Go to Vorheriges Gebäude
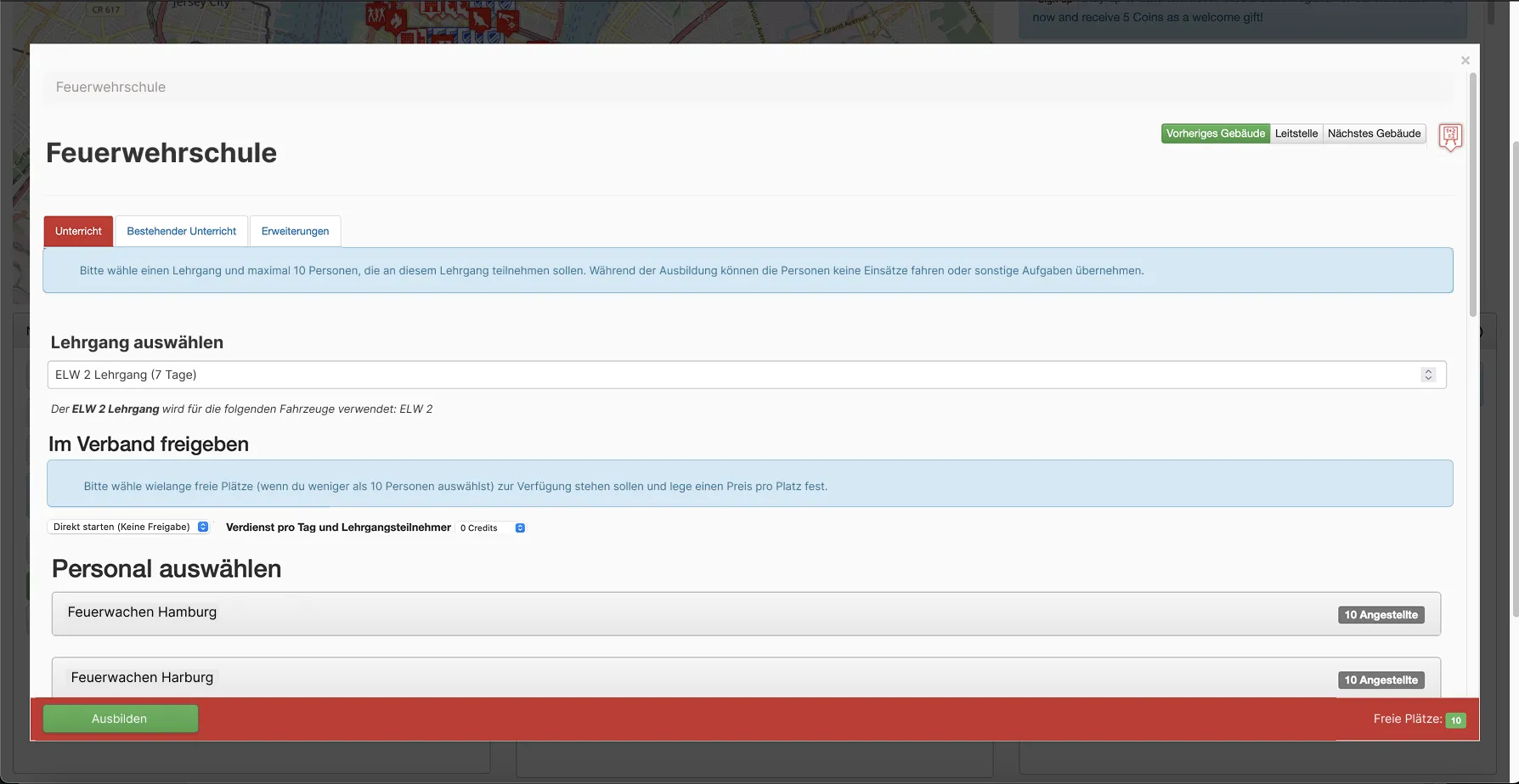The height and width of the screenshot is (784, 1519). coord(1215,133)
